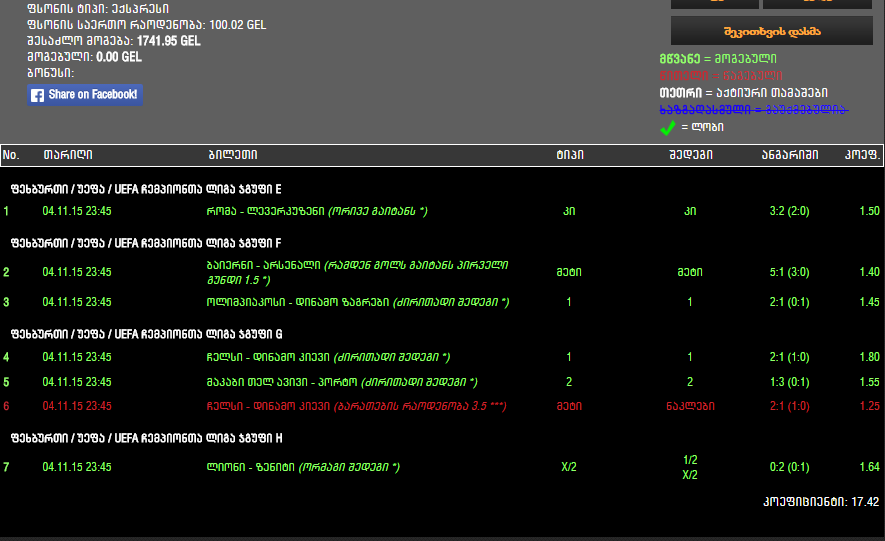Click the green legend 'მწვანე = მოგებული'
The height and width of the screenshot is (541, 885).
tap(718, 59)
